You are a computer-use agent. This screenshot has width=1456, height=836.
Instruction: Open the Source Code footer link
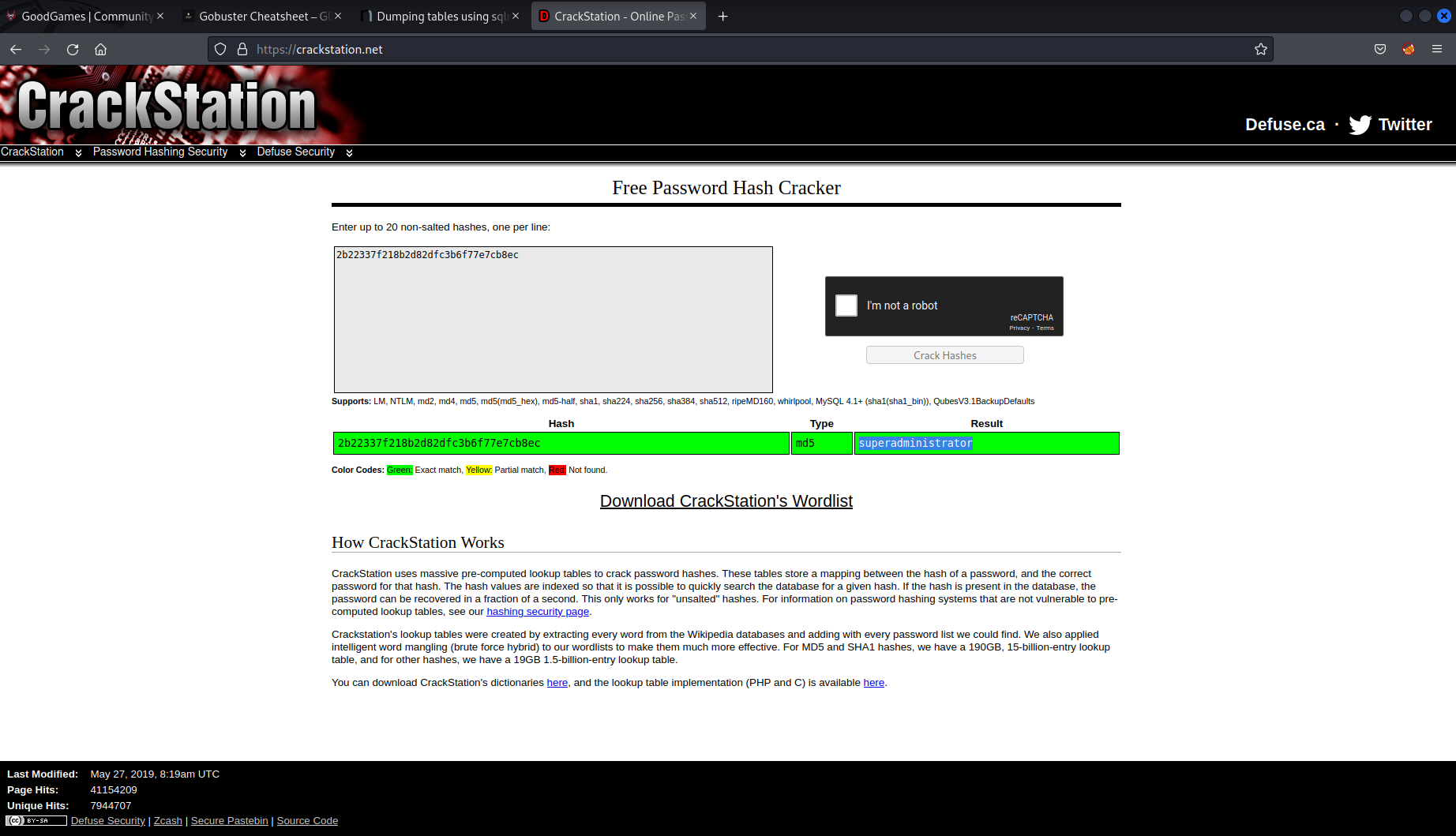point(307,821)
